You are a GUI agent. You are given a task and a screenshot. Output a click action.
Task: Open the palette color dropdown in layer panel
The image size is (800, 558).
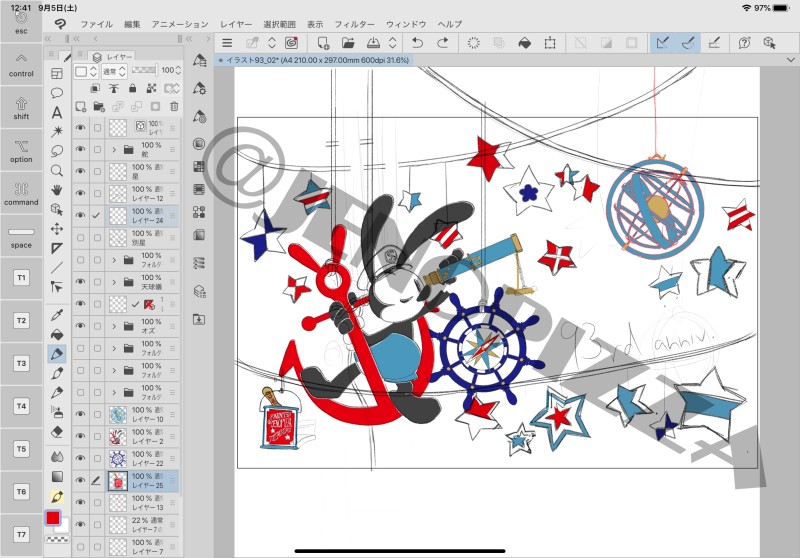[86, 71]
